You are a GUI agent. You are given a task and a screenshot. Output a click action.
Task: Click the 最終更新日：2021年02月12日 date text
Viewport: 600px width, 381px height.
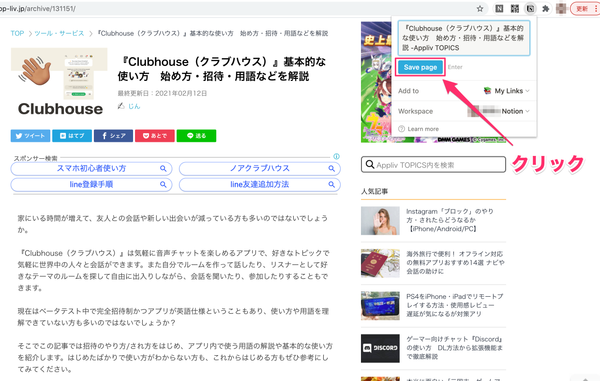[x=162, y=93]
